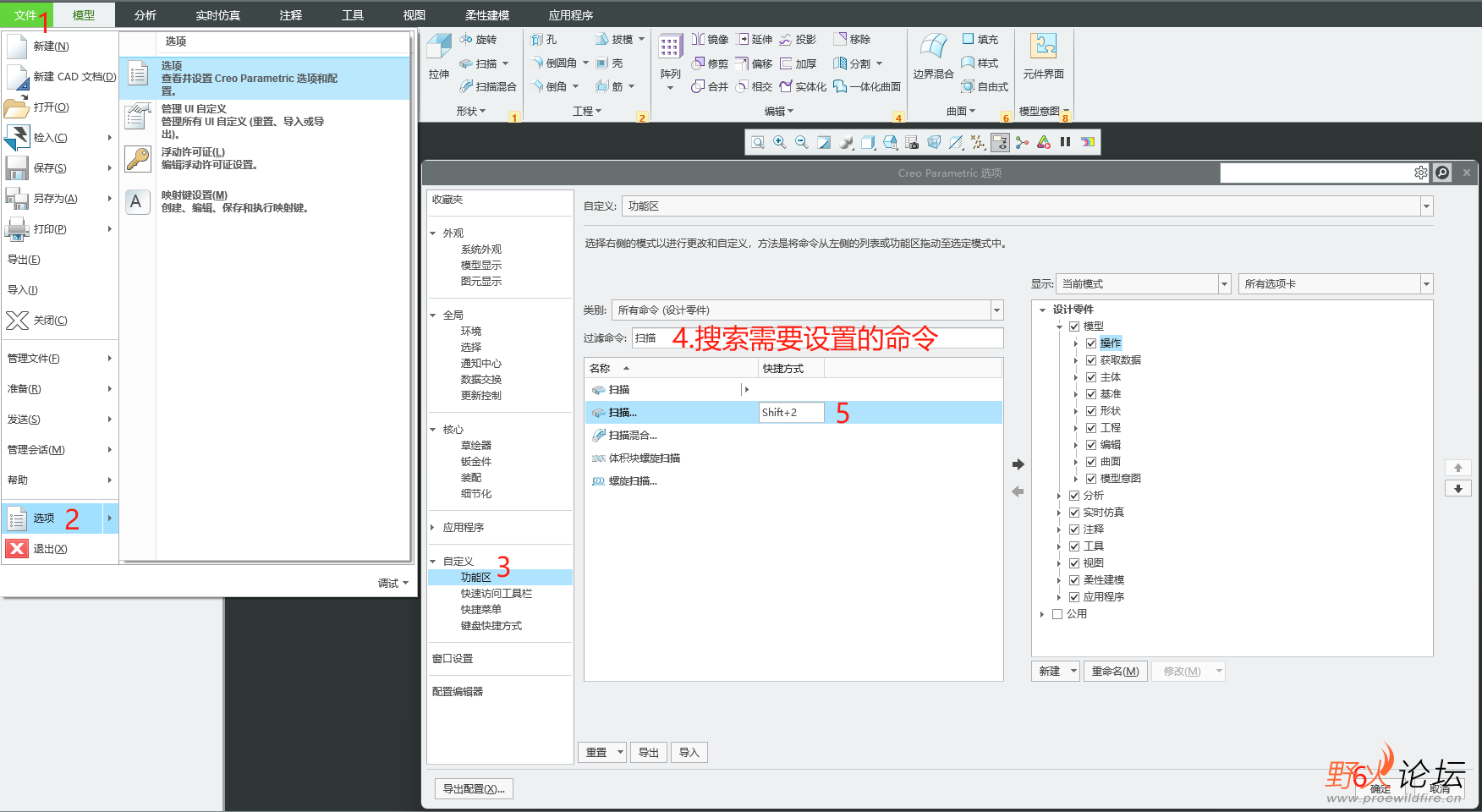The image size is (1482, 812).
Task: Uncheck the 模型 tab checkbox
Action: click(x=1074, y=326)
